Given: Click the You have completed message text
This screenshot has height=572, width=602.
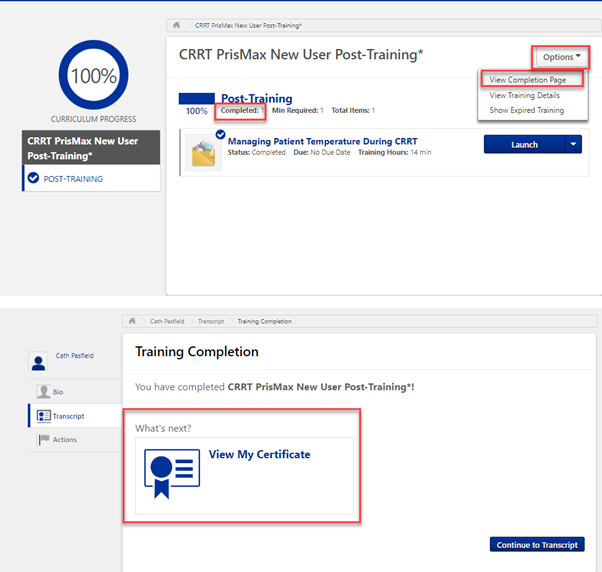Looking at the screenshot, I should point(275,387).
